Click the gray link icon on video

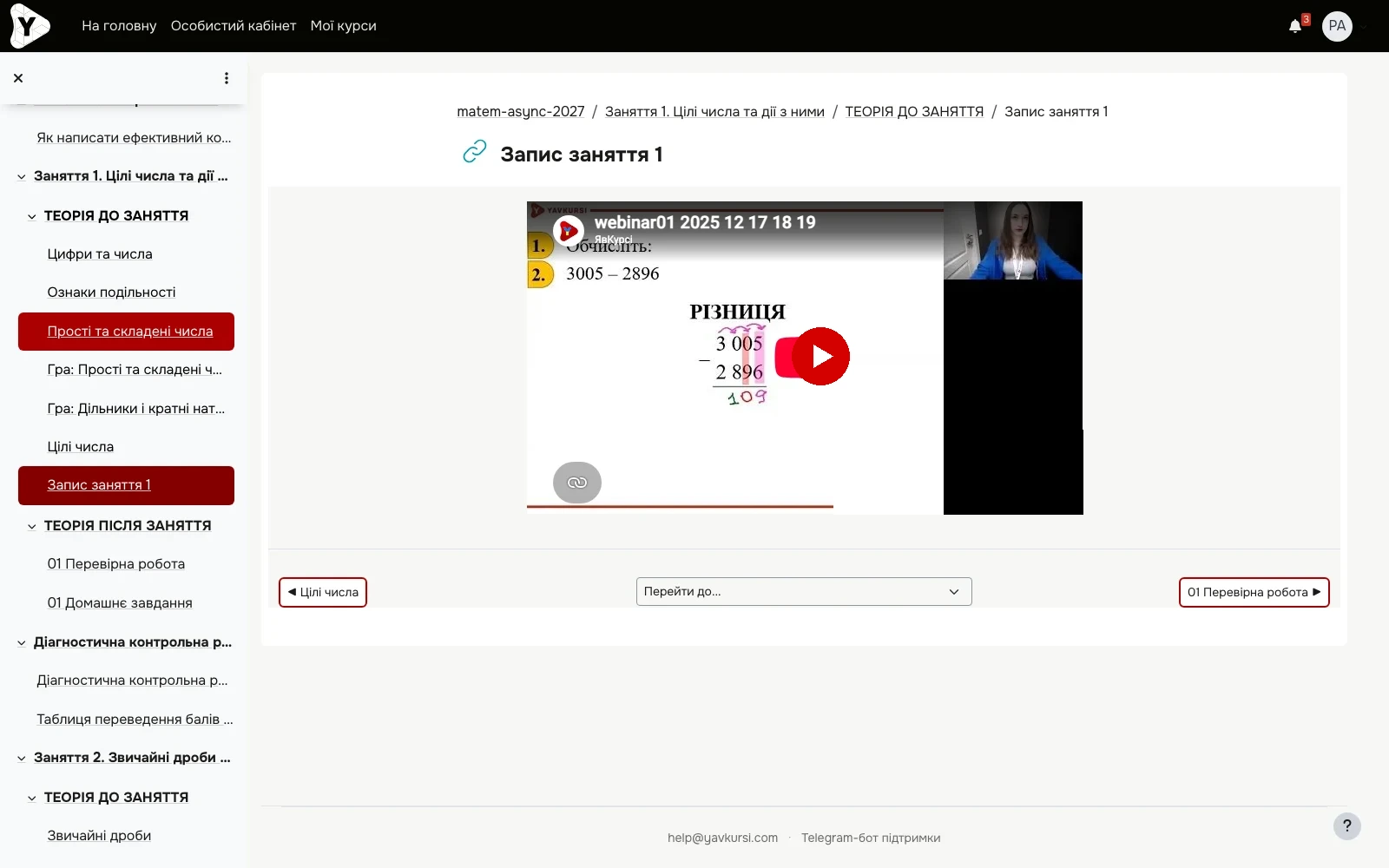click(x=577, y=483)
